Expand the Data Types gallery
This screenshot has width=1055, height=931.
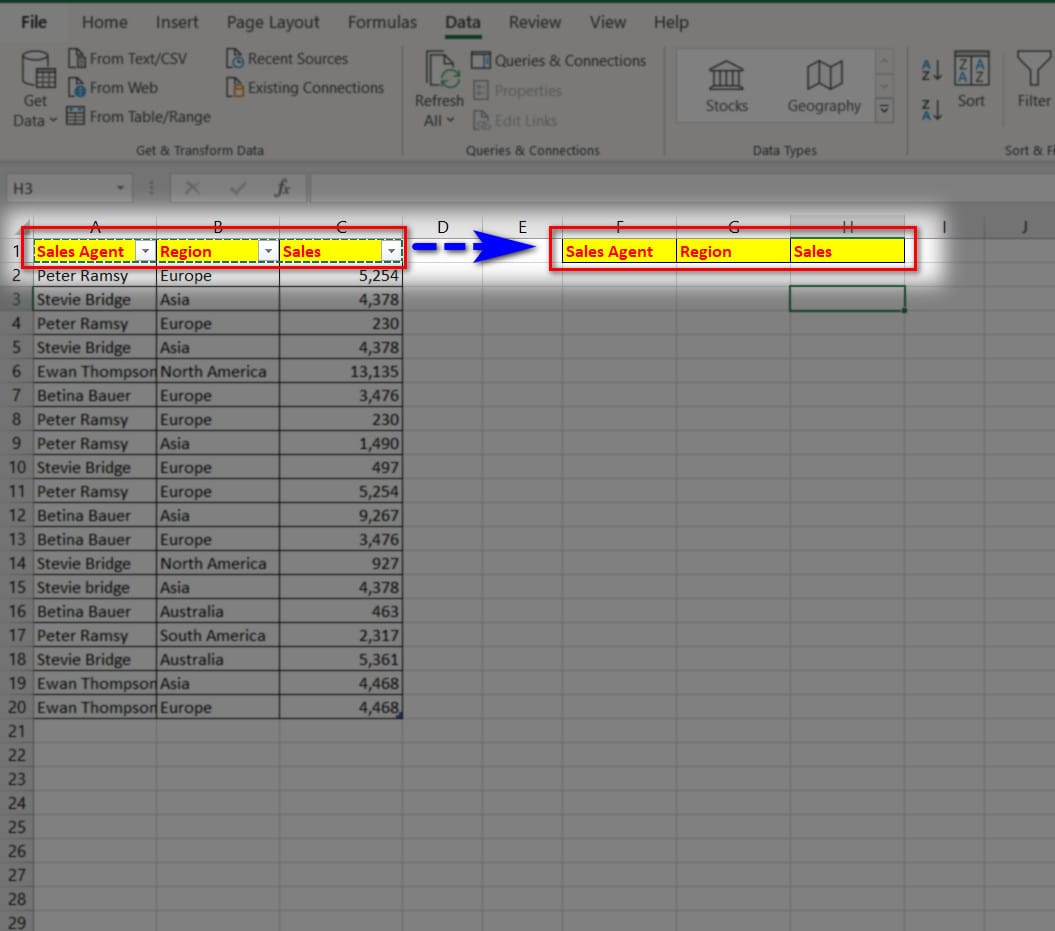click(884, 109)
